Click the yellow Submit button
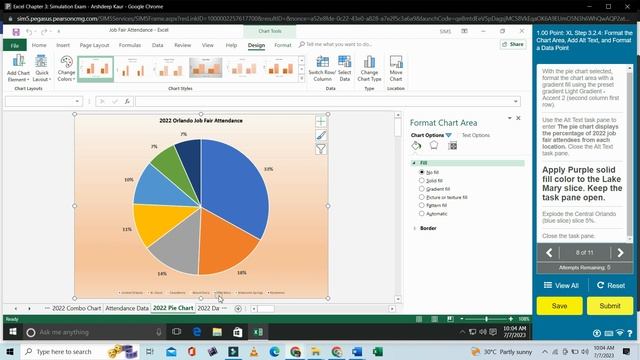This screenshot has height=360, width=640. [610, 306]
